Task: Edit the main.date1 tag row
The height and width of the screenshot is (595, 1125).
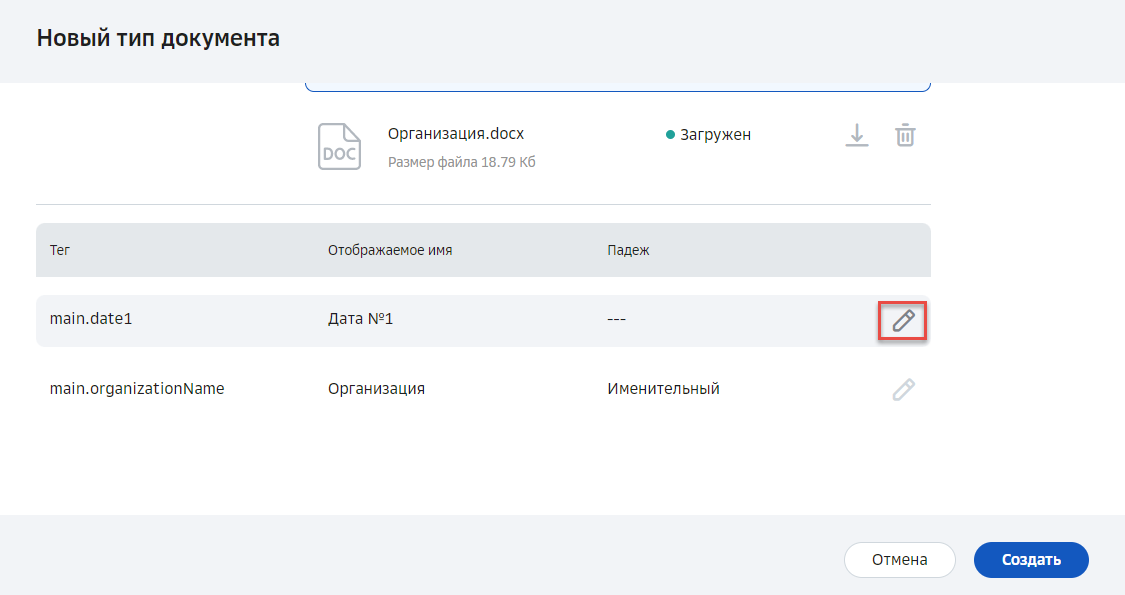Action: (903, 321)
